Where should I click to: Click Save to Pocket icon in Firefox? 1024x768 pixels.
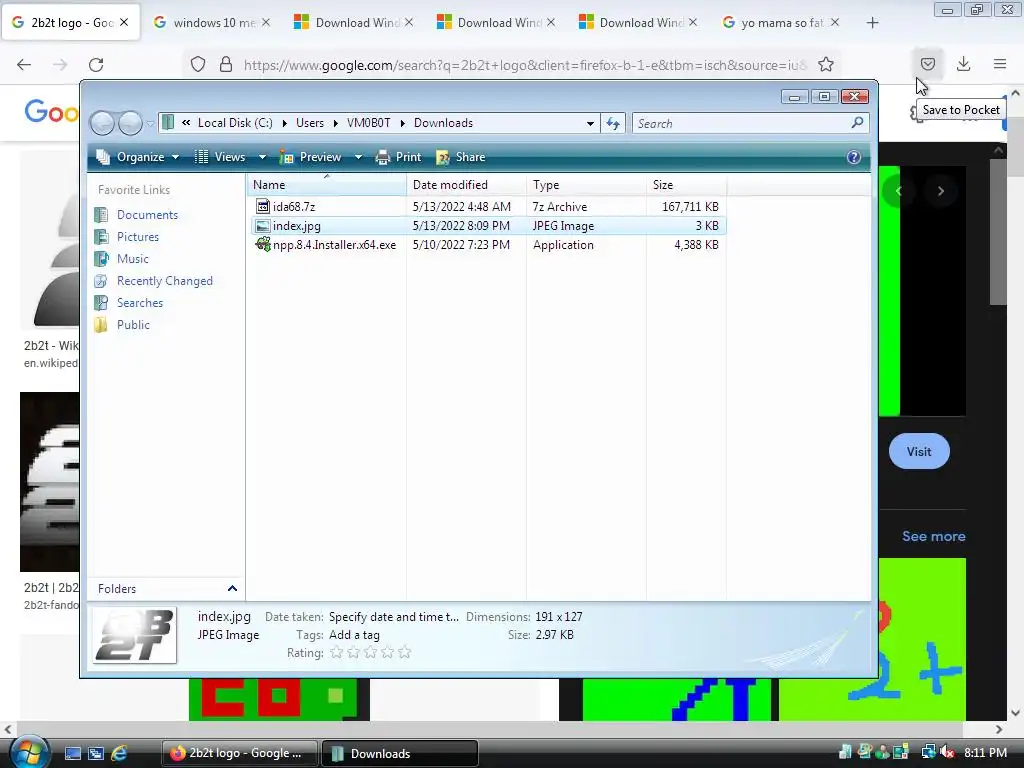pos(927,63)
